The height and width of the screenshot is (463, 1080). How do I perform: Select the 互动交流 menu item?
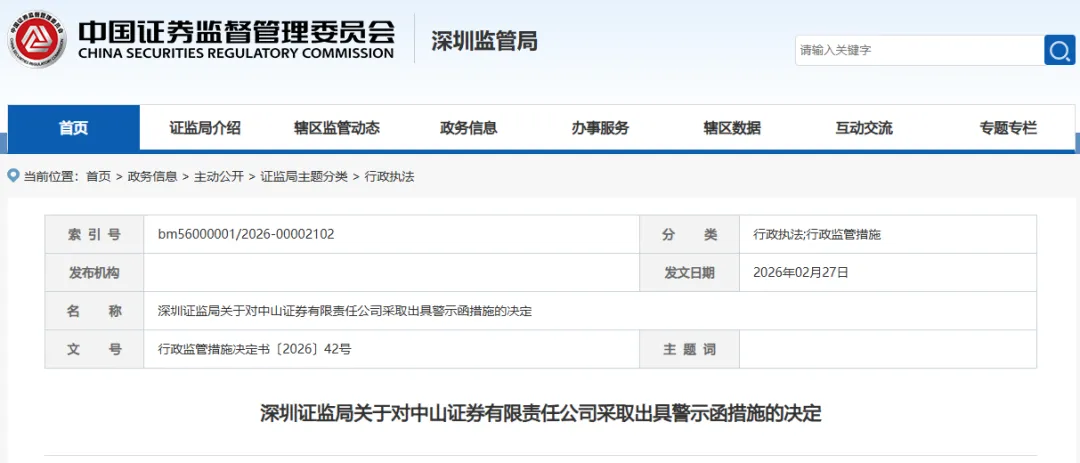coord(864,127)
